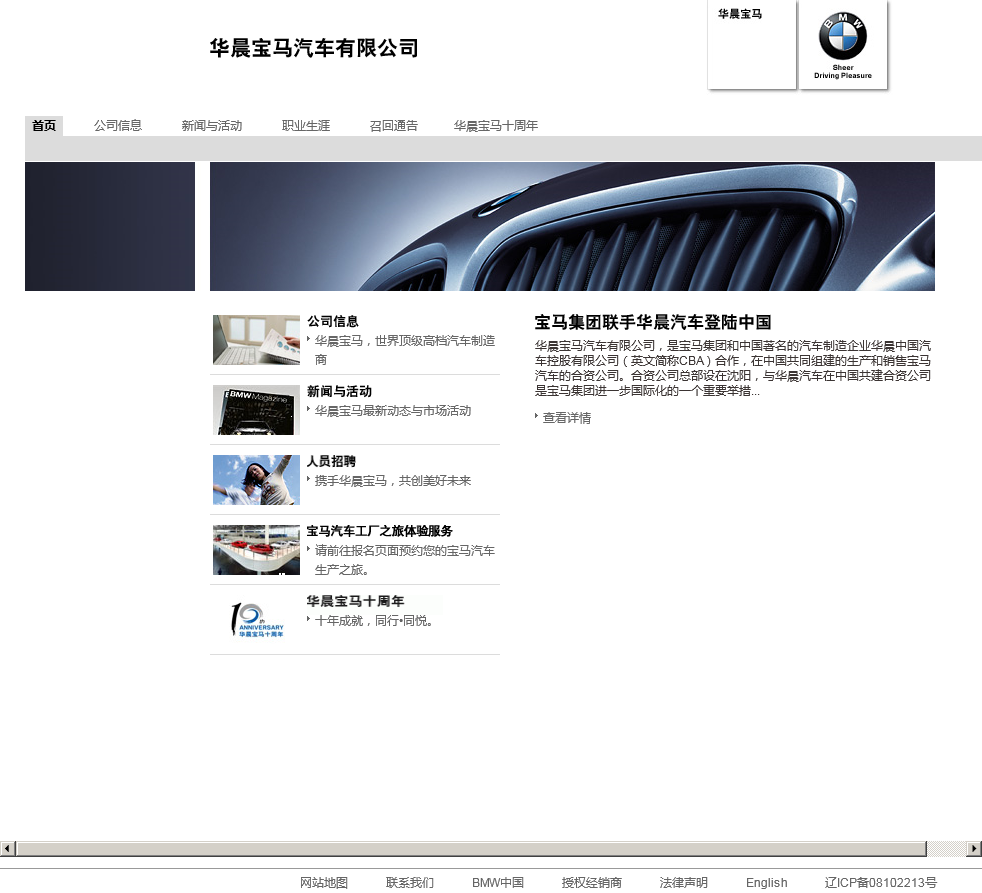
Task: Open 职业生涯 in the top menu
Action: click(306, 126)
